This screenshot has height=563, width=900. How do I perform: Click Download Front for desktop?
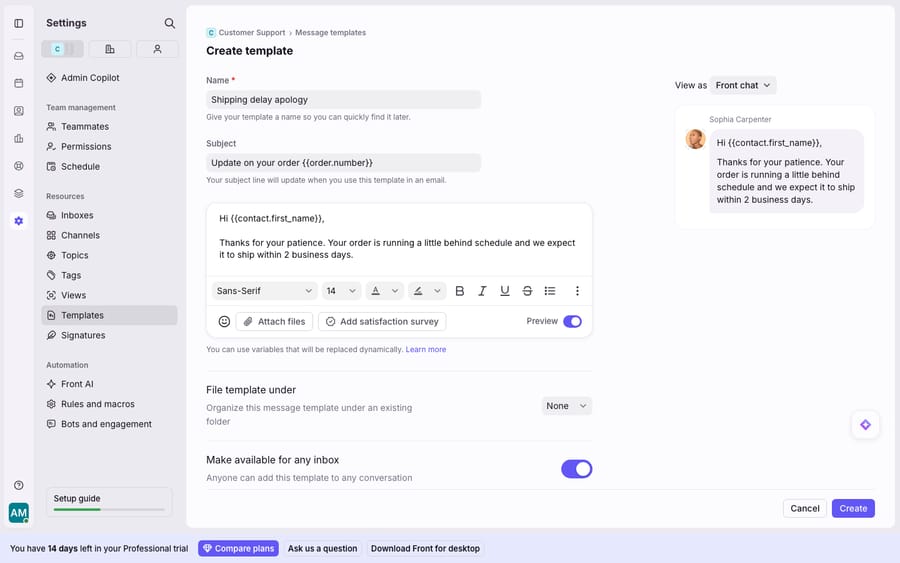pyautogui.click(x=425, y=549)
